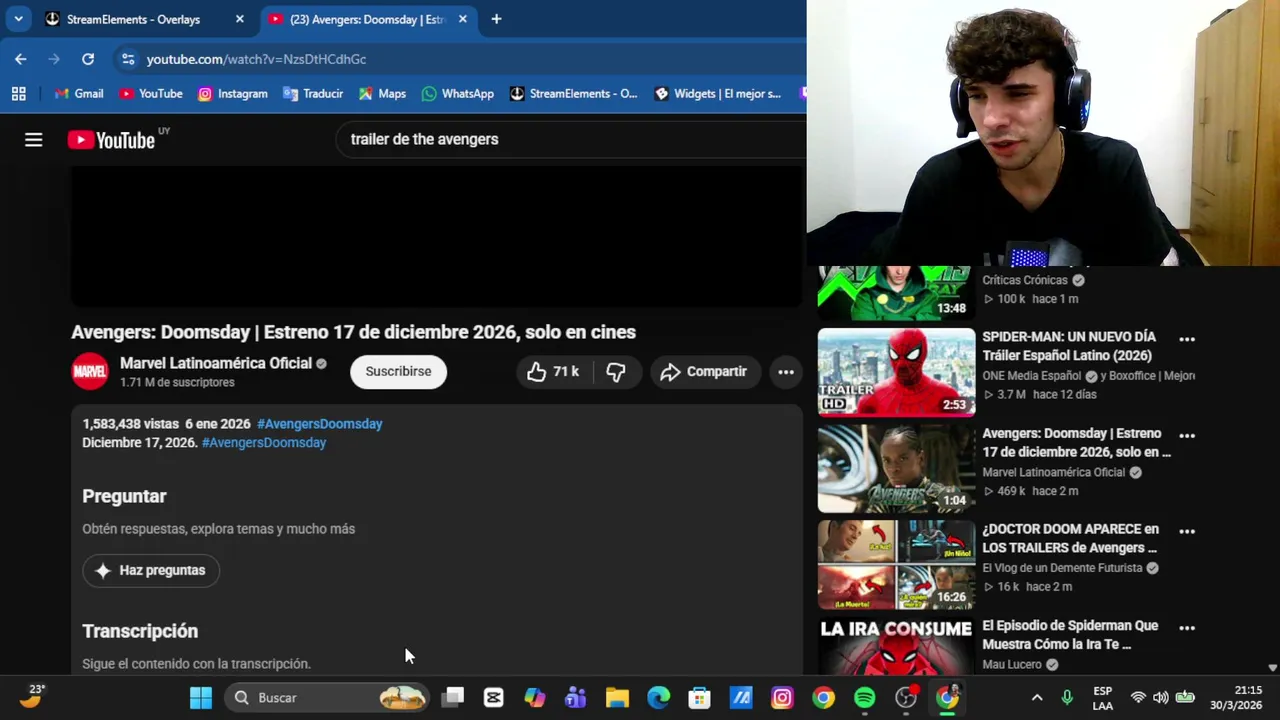Open Marvel Latinoamérica Oficial channel avatar
Viewport: 1280px width, 720px height.
pyautogui.click(x=90, y=372)
